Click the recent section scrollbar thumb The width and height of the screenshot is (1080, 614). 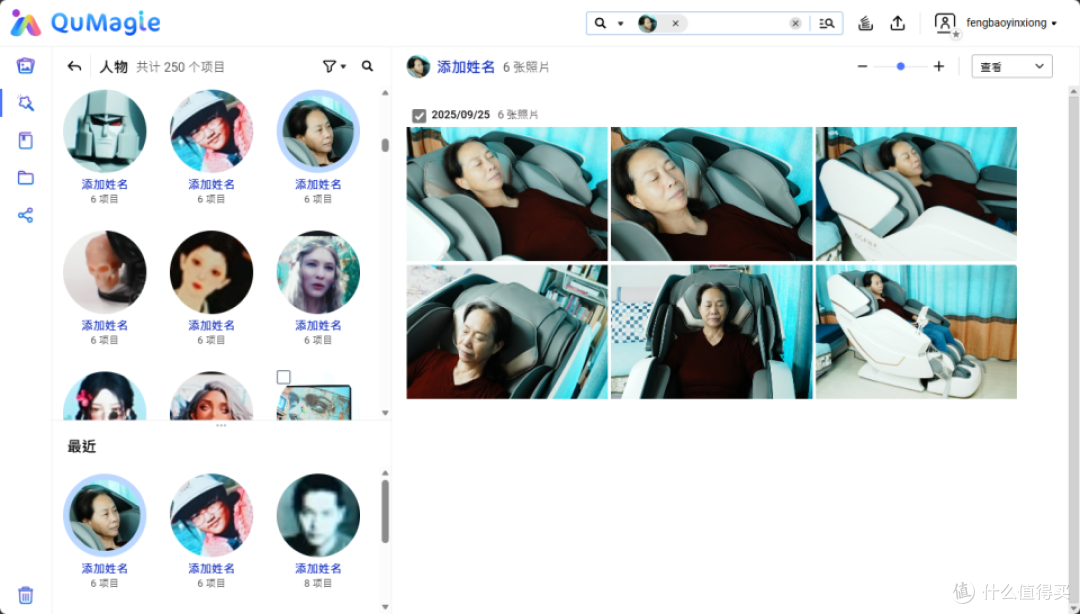tap(385, 511)
